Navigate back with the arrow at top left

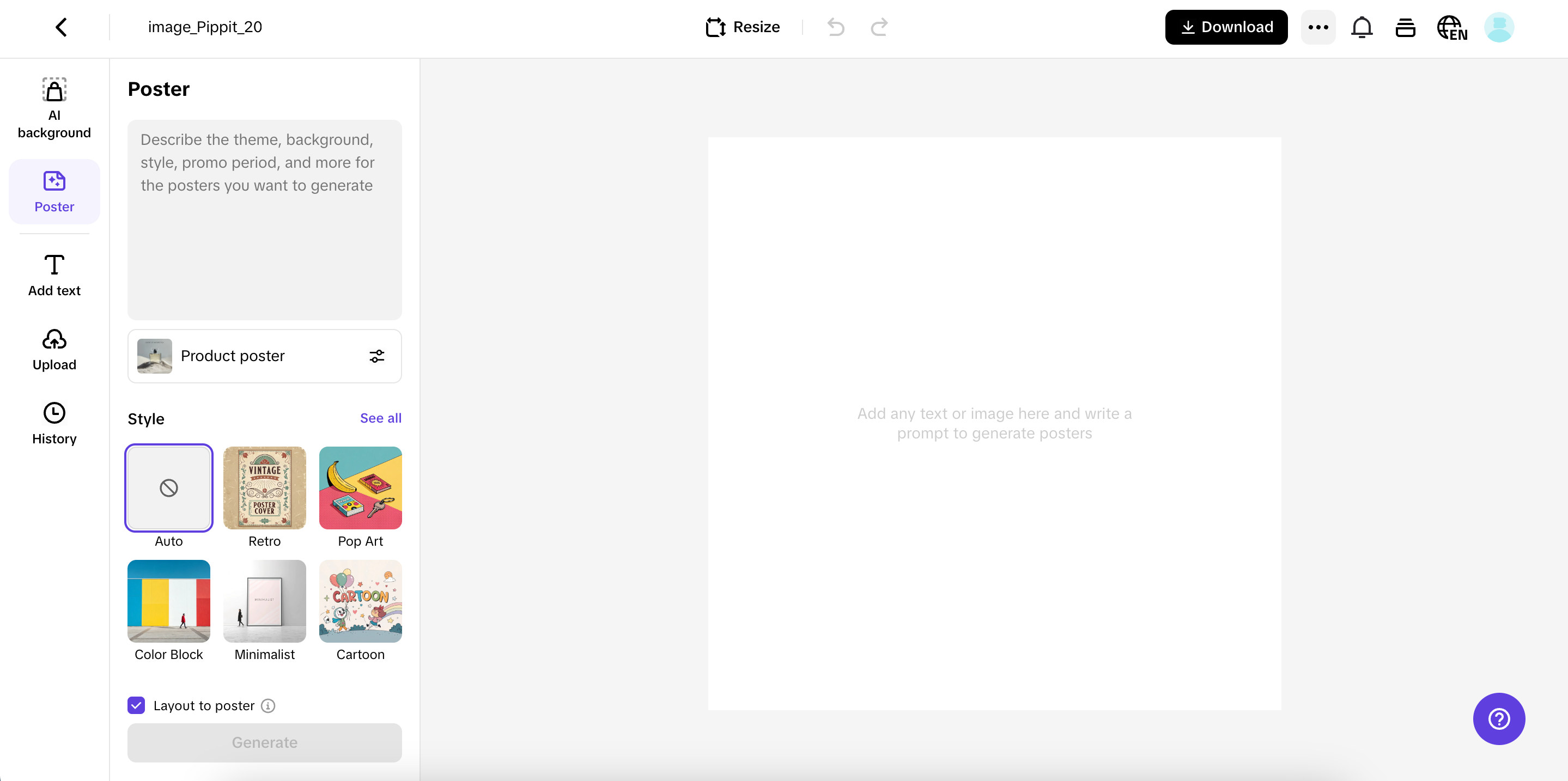tap(61, 27)
